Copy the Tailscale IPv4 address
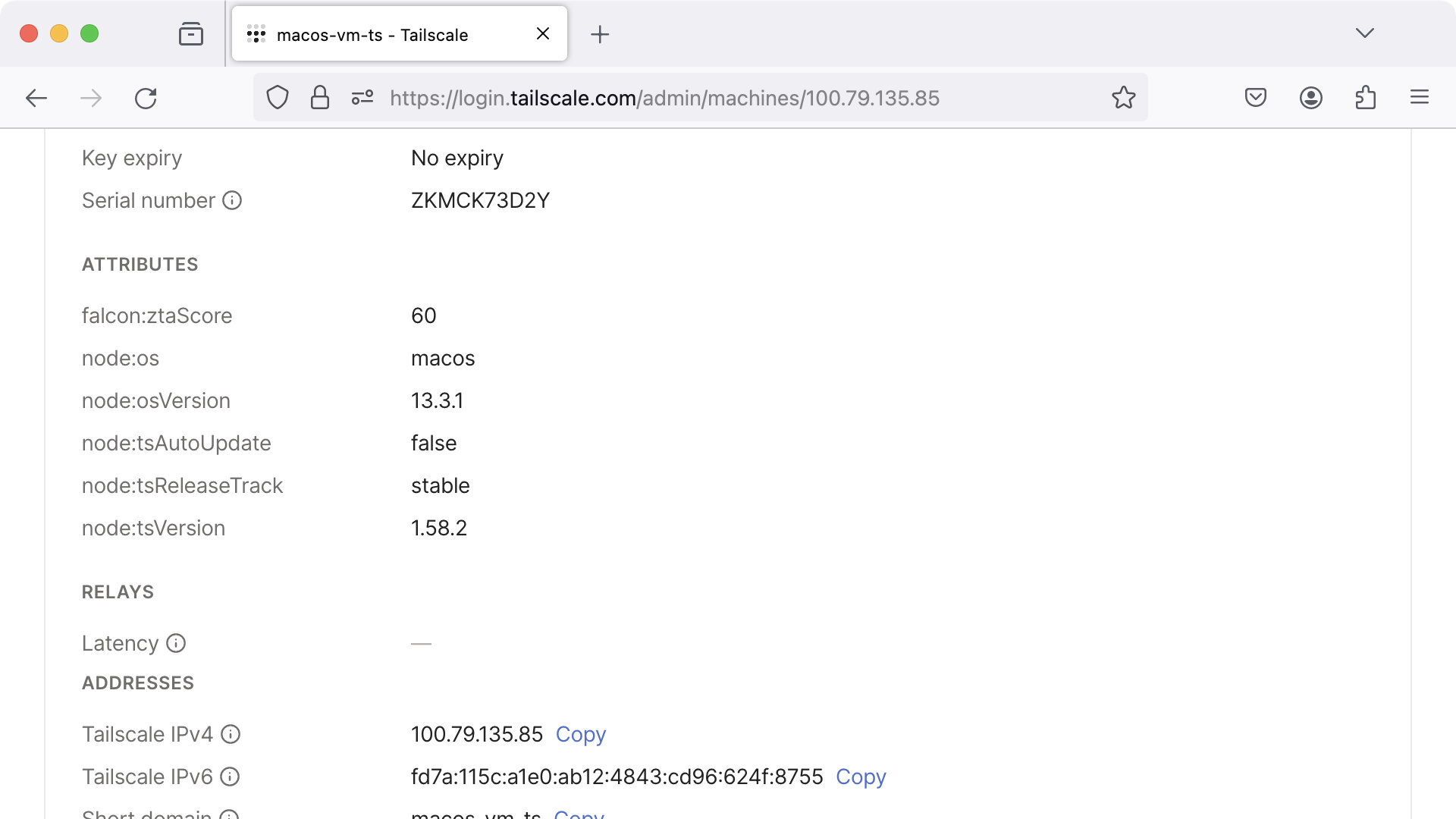The width and height of the screenshot is (1456, 819). (581, 734)
